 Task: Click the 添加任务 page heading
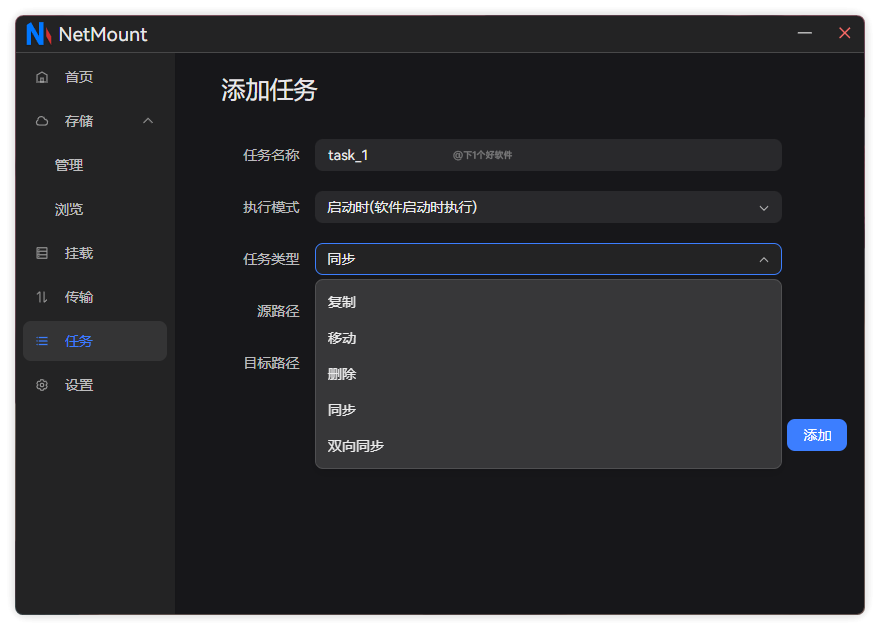click(269, 90)
